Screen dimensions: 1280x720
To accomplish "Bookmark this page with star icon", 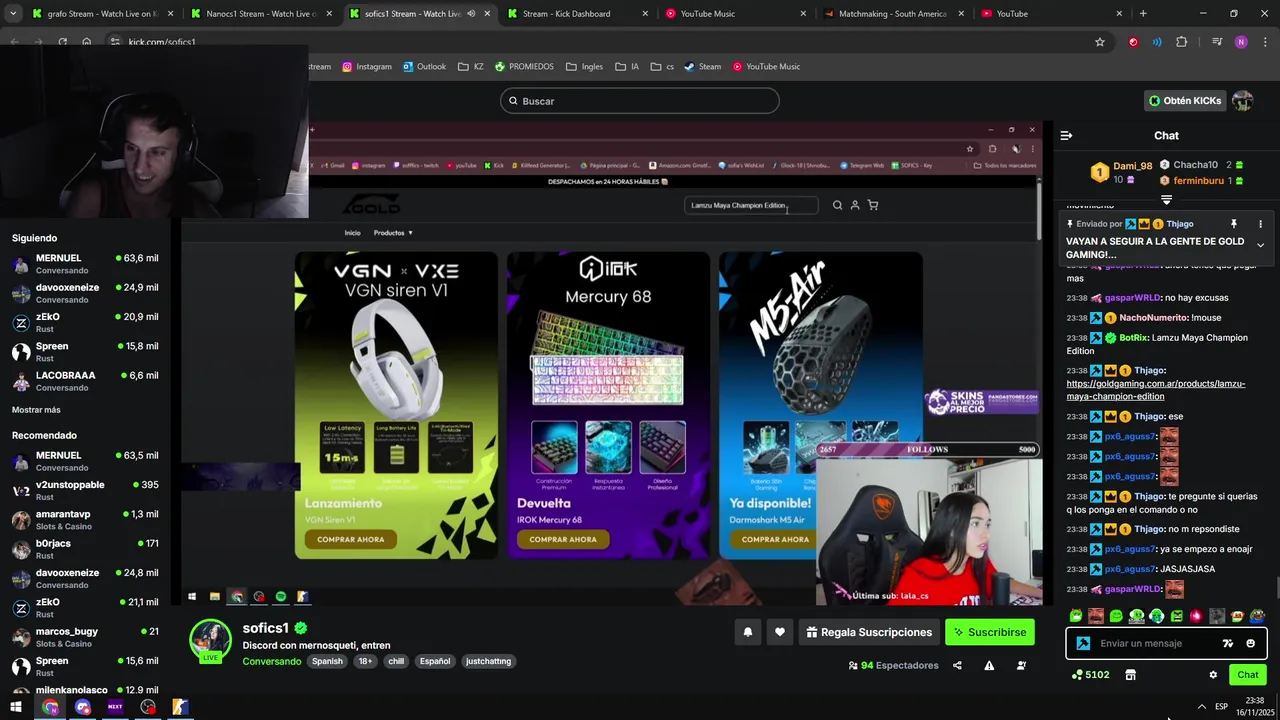I will [1100, 42].
